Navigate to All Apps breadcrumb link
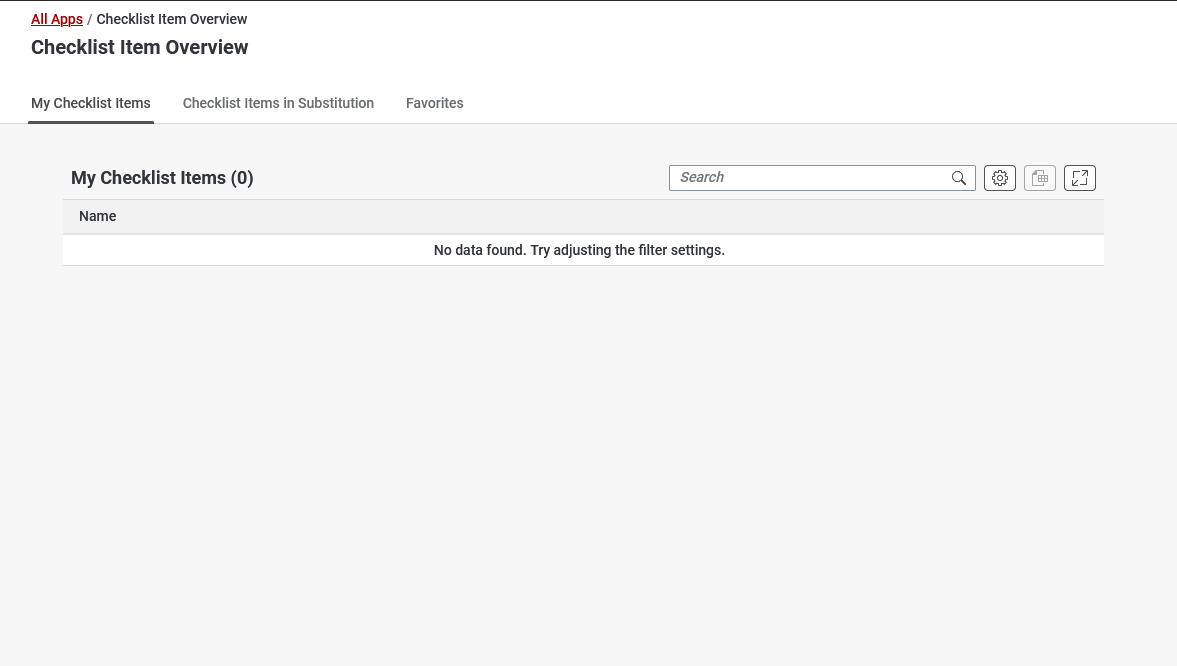This screenshot has width=1177, height=666. (57, 19)
